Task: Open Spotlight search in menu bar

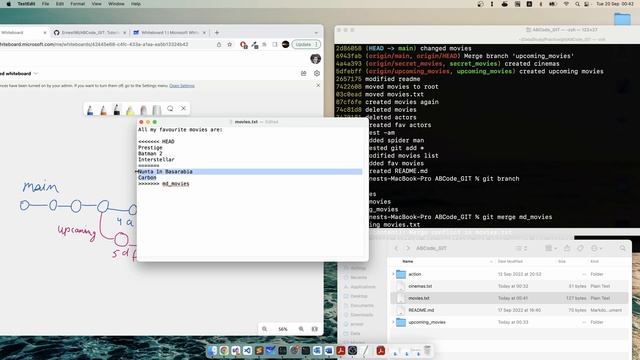Action: (577, 4)
